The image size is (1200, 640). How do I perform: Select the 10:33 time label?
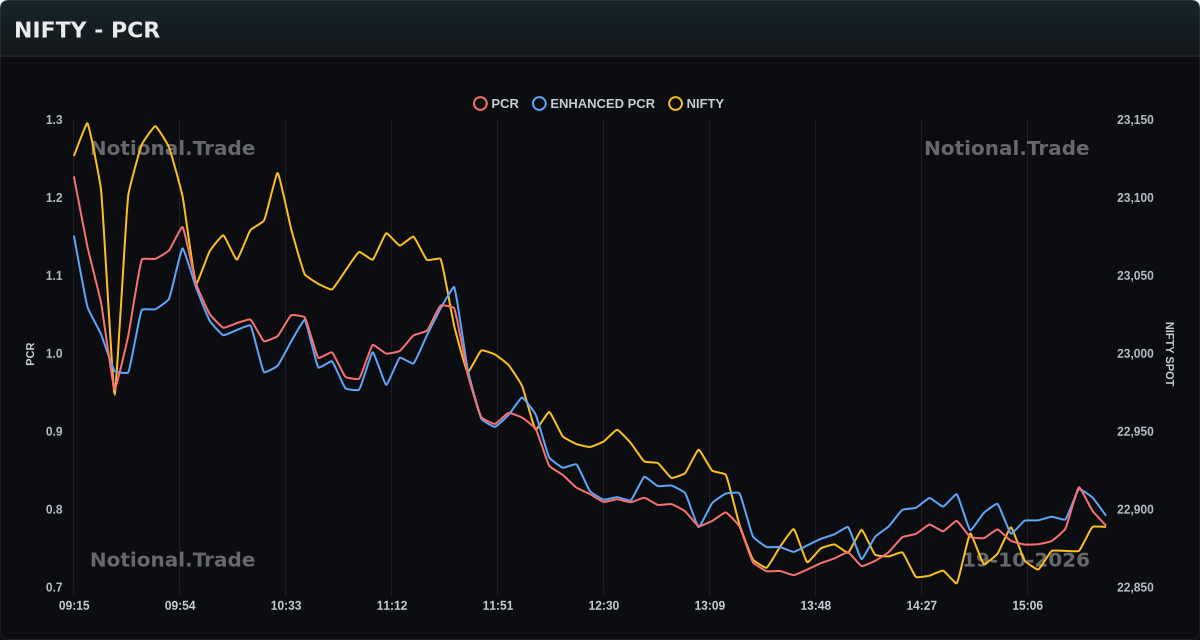point(286,606)
